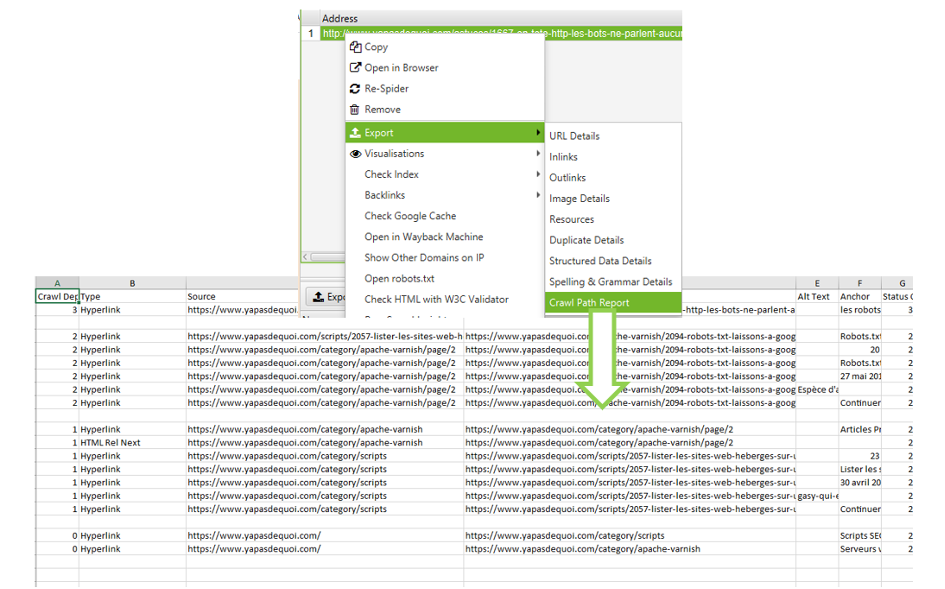
Task: Open in Wayback Machine menu entry
Action: pyautogui.click(x=423, y=237)
